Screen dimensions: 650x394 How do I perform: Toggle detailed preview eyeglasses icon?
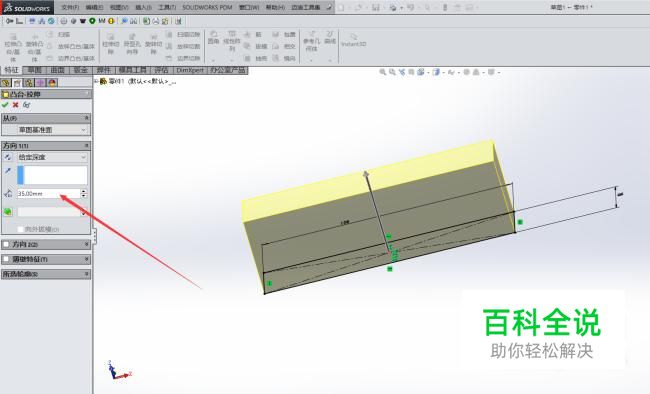point(27,105)
